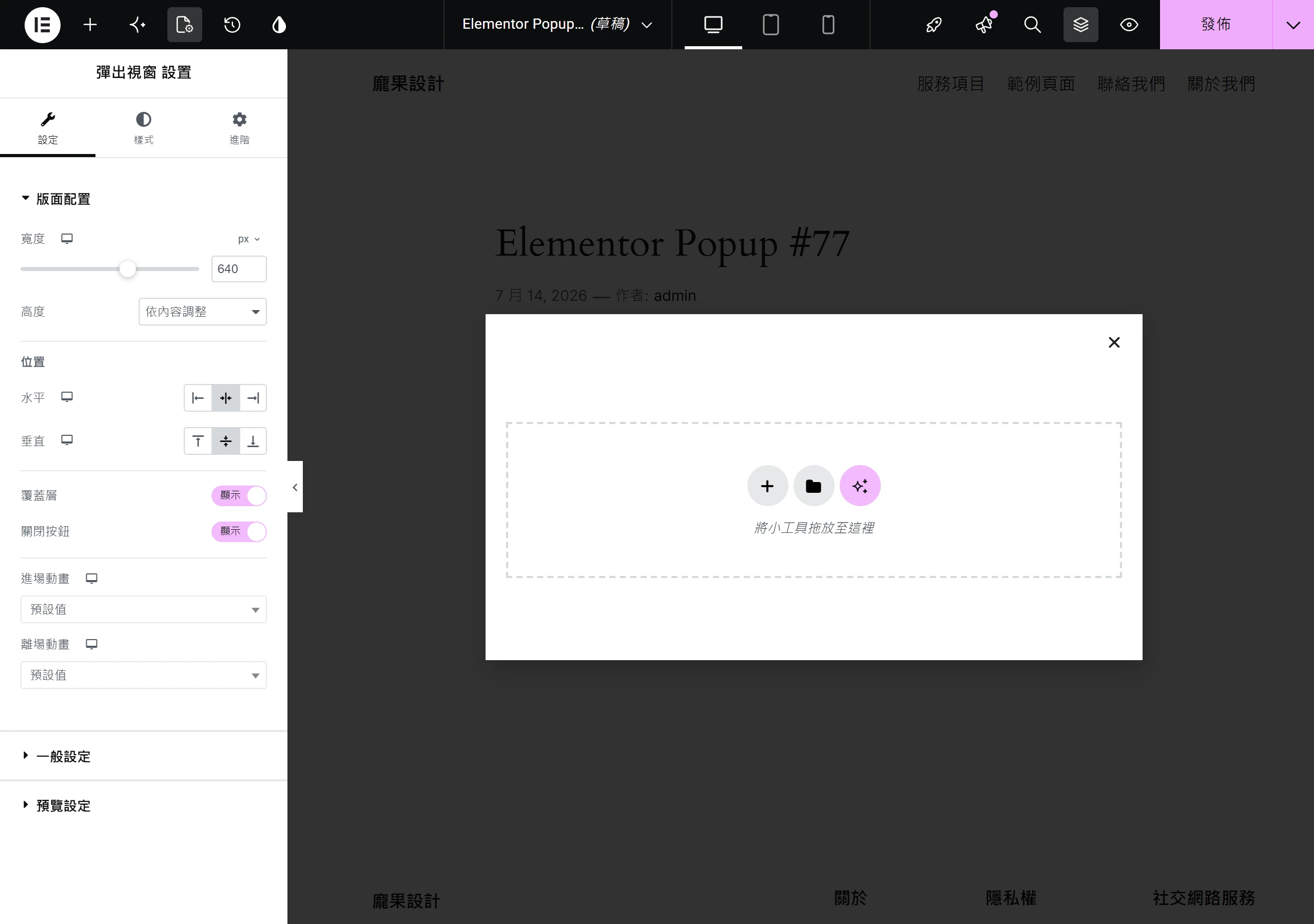
Task: Toggle the 關閉按鈕 close button switch
Action: pyautogui.click(x=239, y=532)
